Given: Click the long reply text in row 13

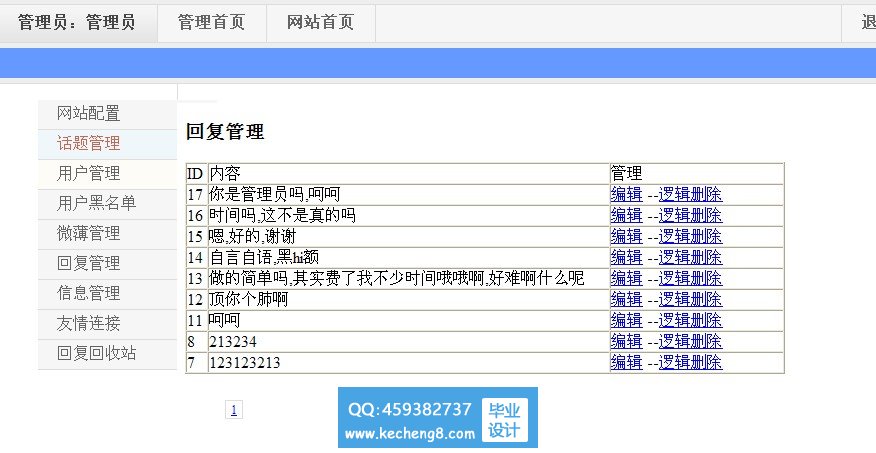Looking at the screenshot, I should tap(397, 278).
